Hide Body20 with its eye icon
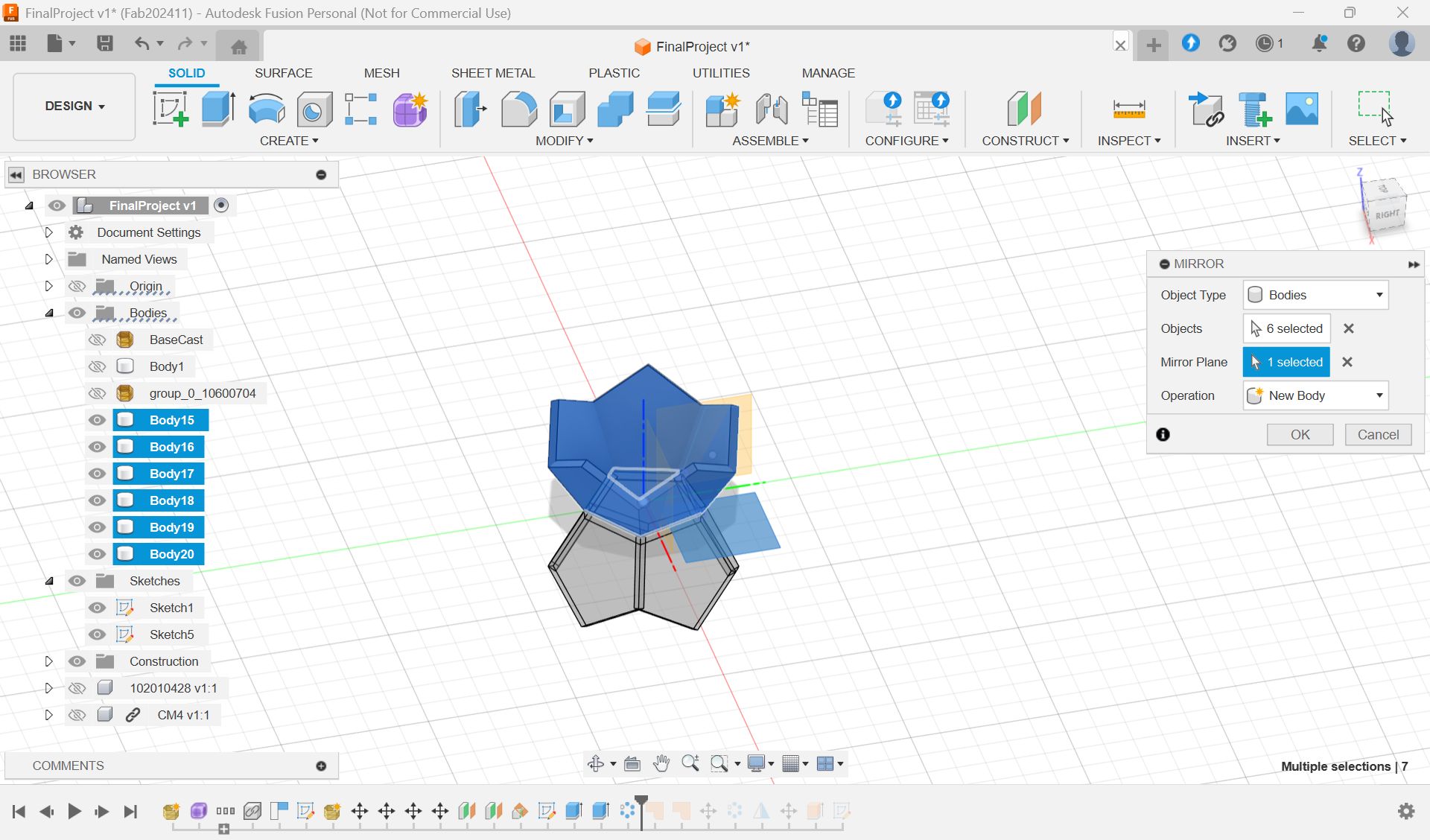 [x=97, y=554]
